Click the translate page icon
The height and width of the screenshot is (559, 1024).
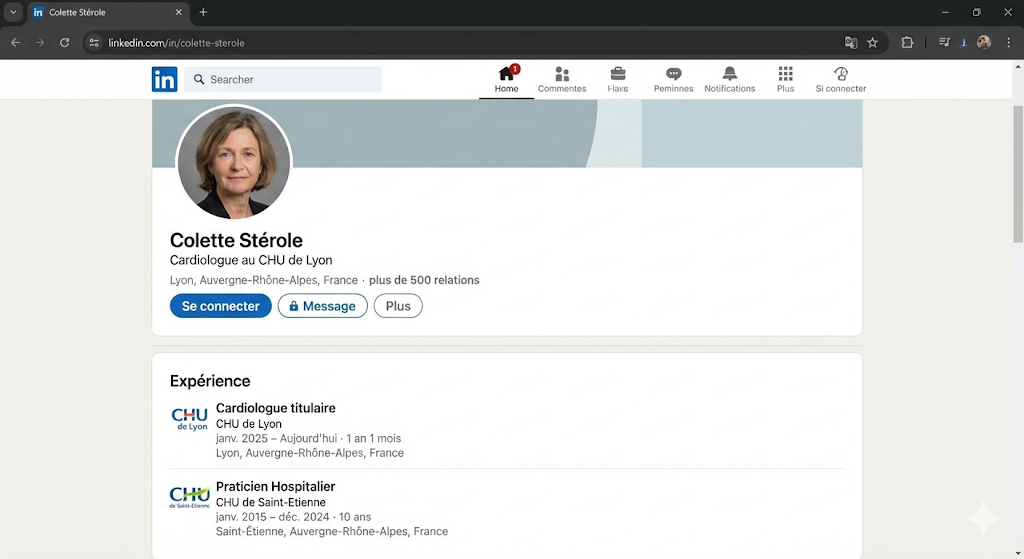pyautogui.click(x=850, y=42)
